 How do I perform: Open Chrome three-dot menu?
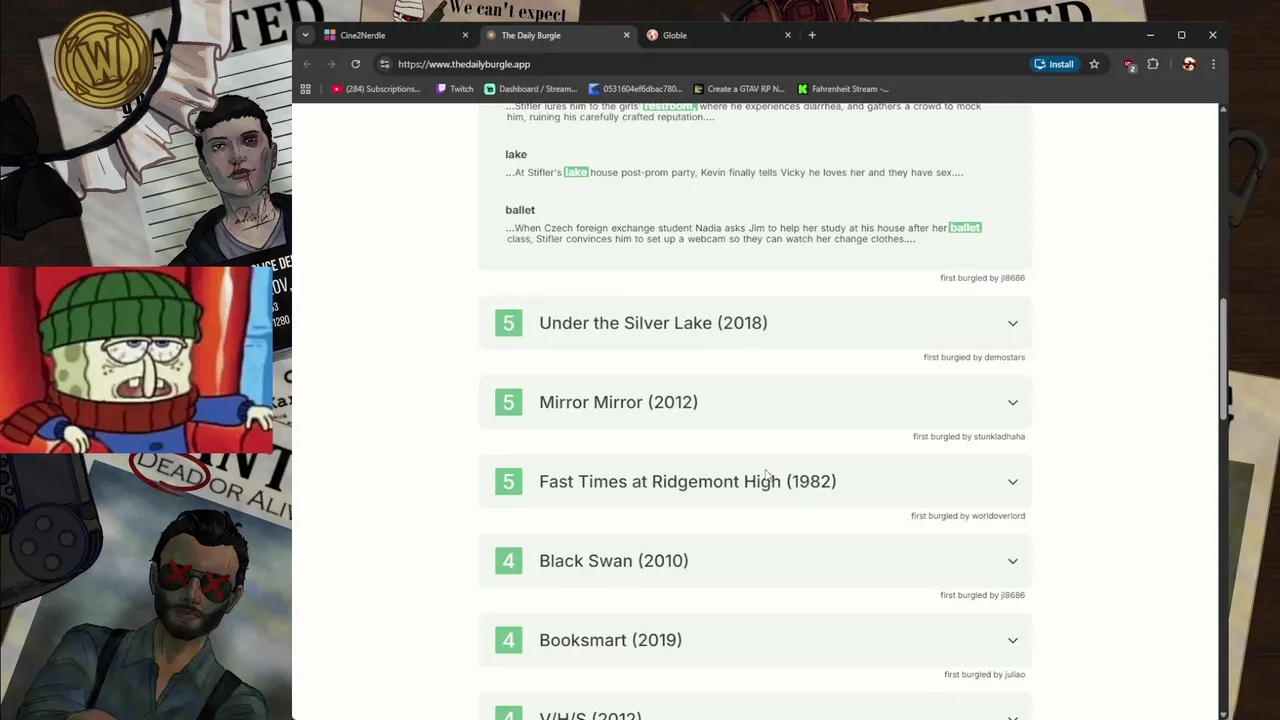1213,64
